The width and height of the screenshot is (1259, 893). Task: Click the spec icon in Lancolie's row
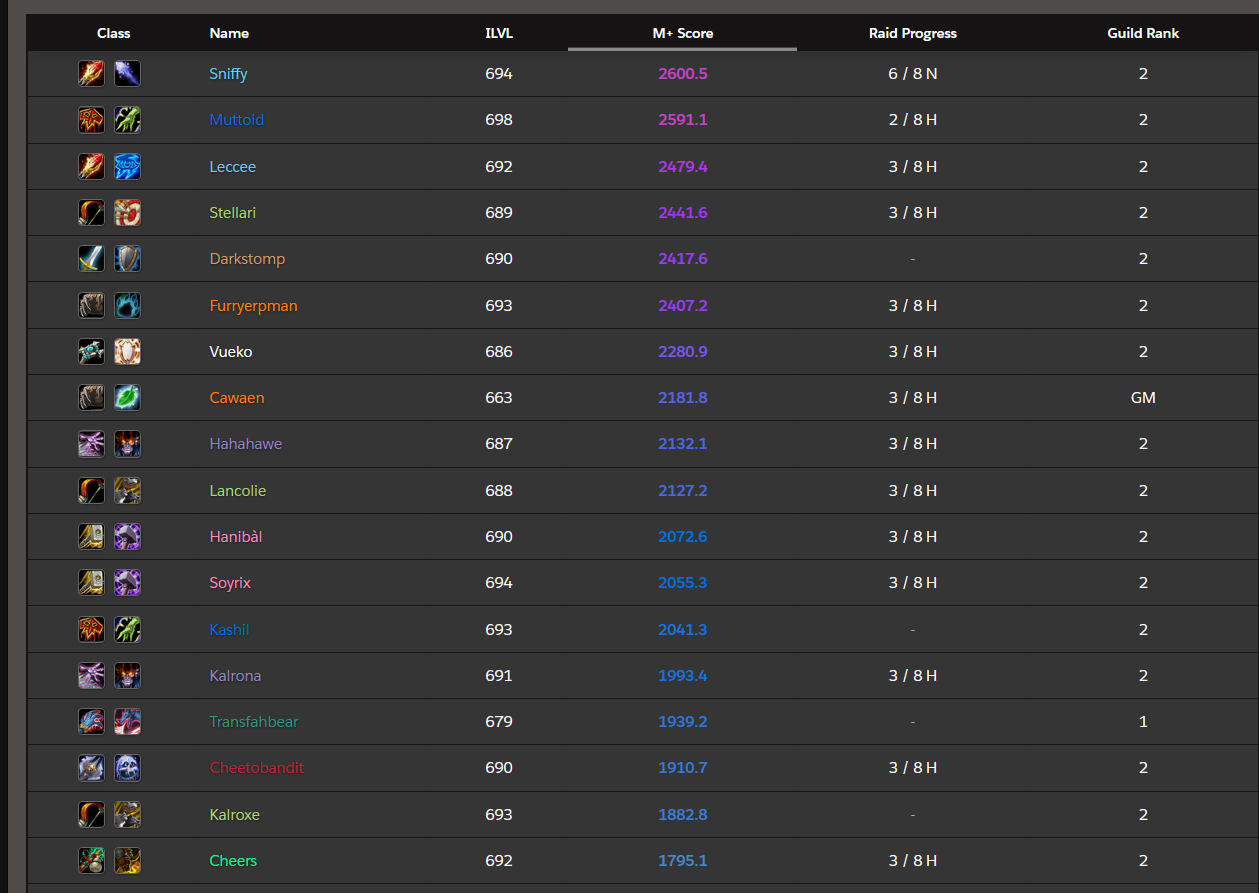127,490
